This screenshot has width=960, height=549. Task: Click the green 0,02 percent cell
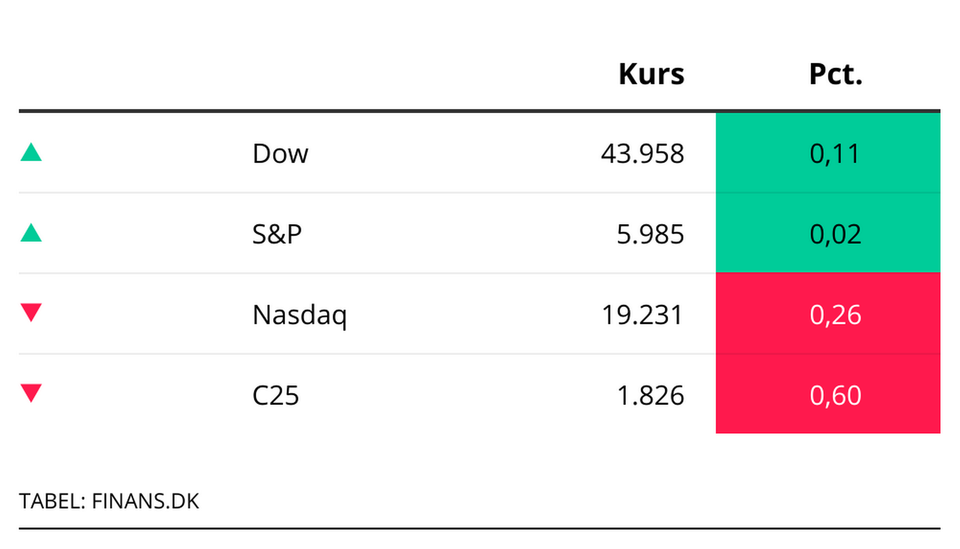[x=828, y=234]
